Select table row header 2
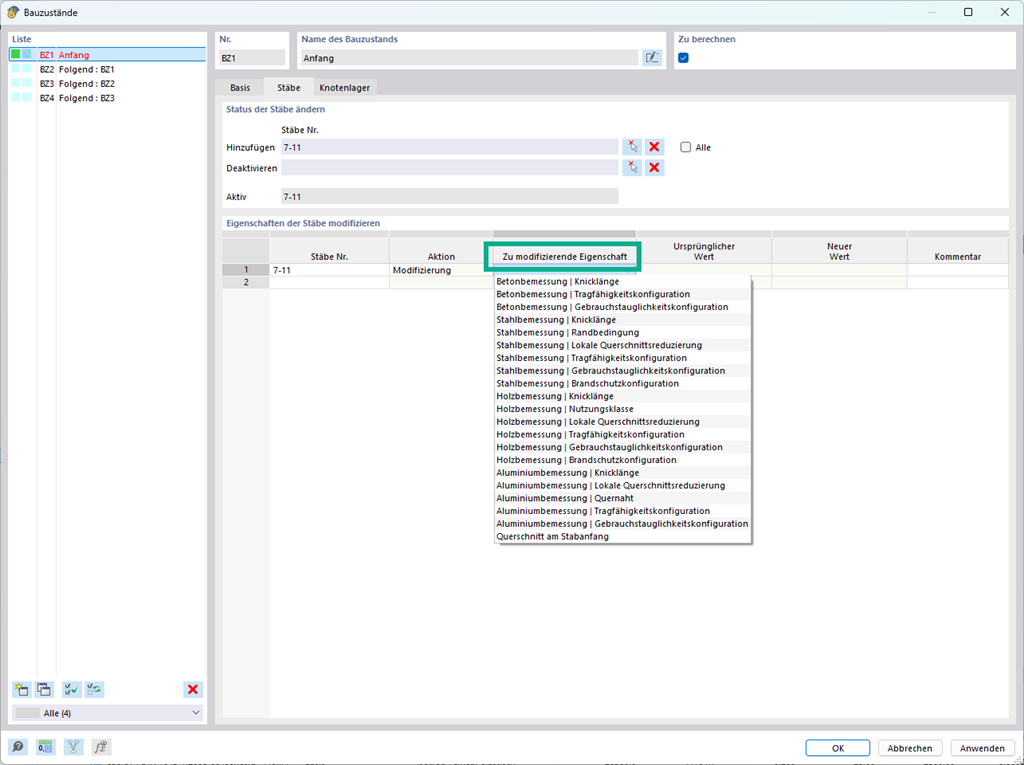 246,282
